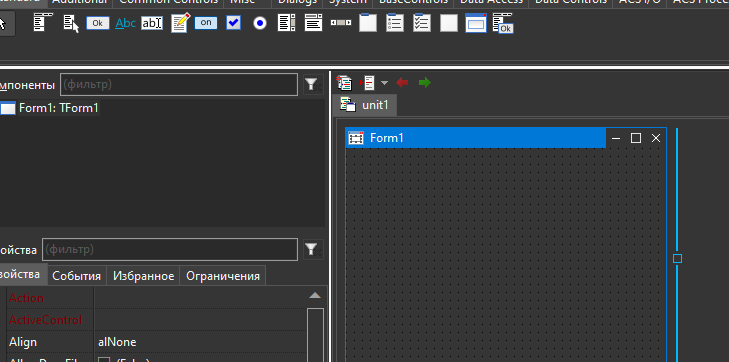Open the Additional palette tab
729x362 pixels.
tap(80, 2)
